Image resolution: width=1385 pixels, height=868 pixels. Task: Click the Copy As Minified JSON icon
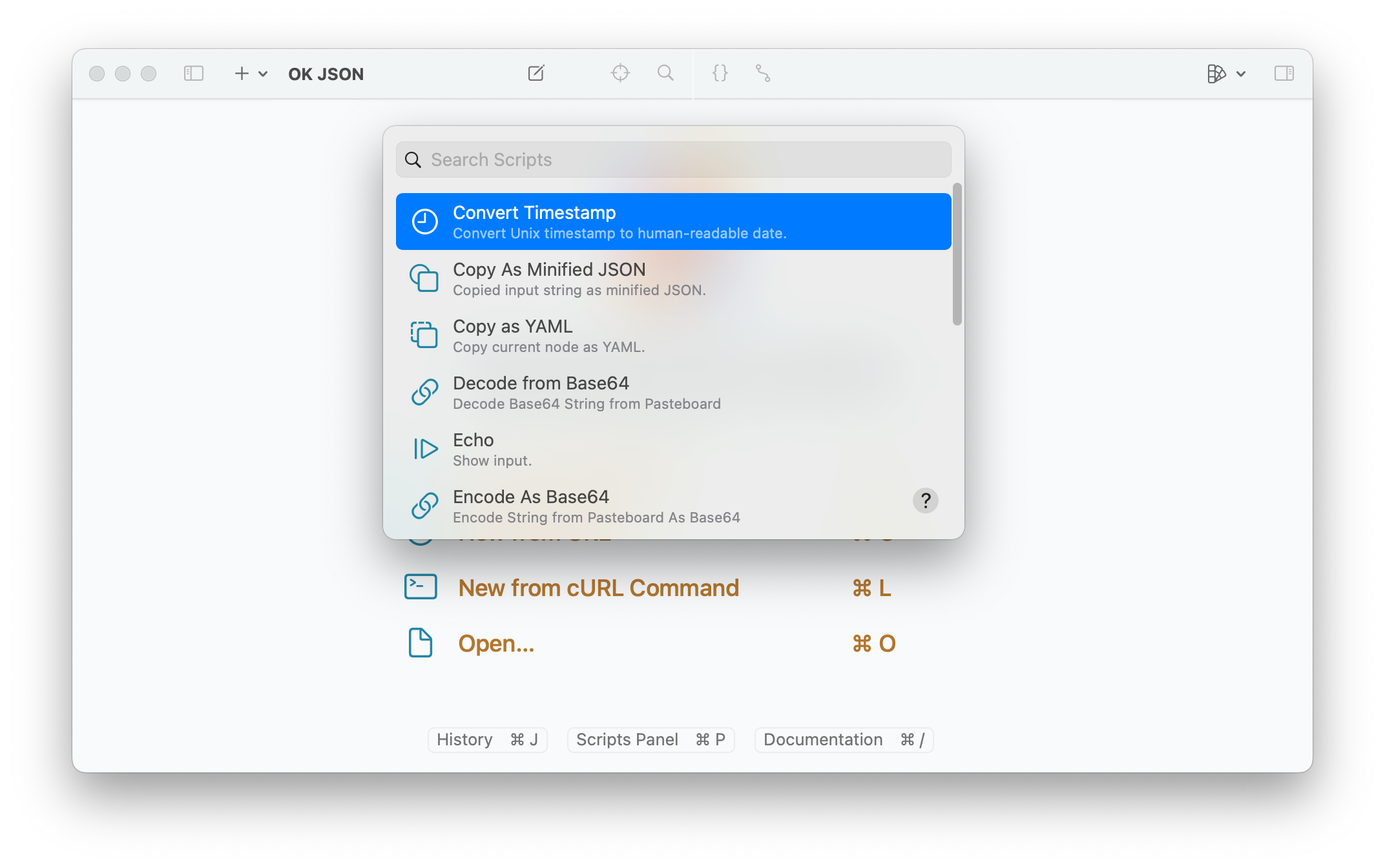(425, 278)
